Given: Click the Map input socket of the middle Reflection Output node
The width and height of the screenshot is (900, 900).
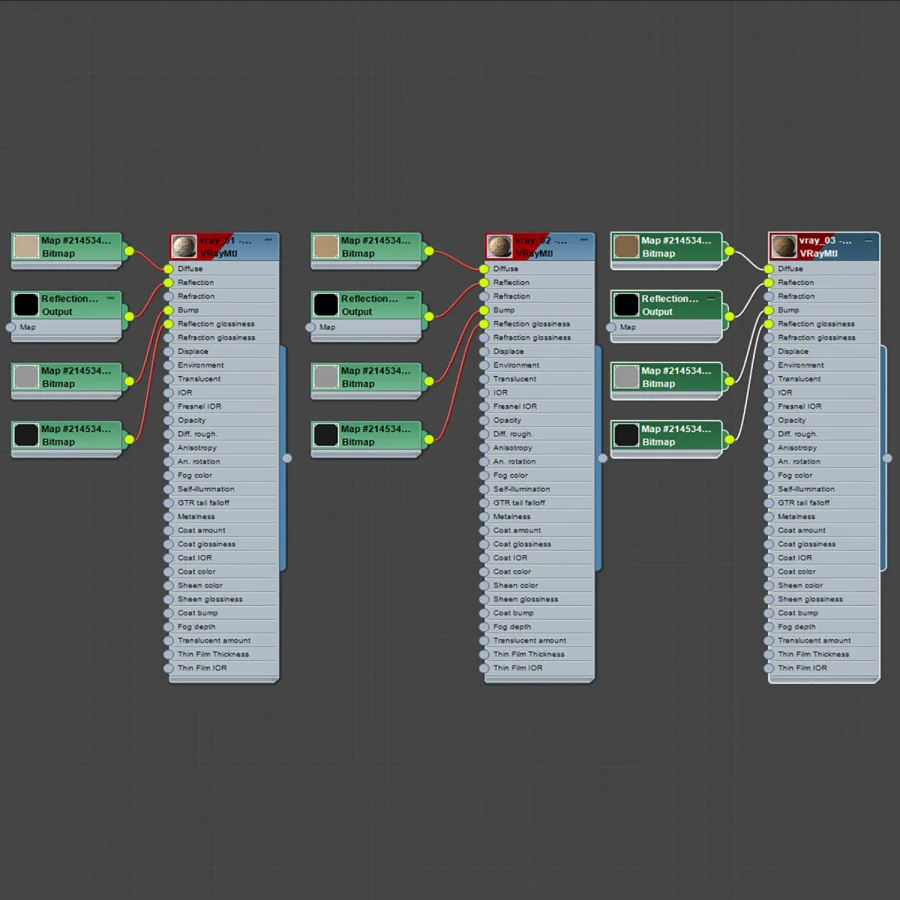Looking at the screenshot, I should (x=311, y=327).
